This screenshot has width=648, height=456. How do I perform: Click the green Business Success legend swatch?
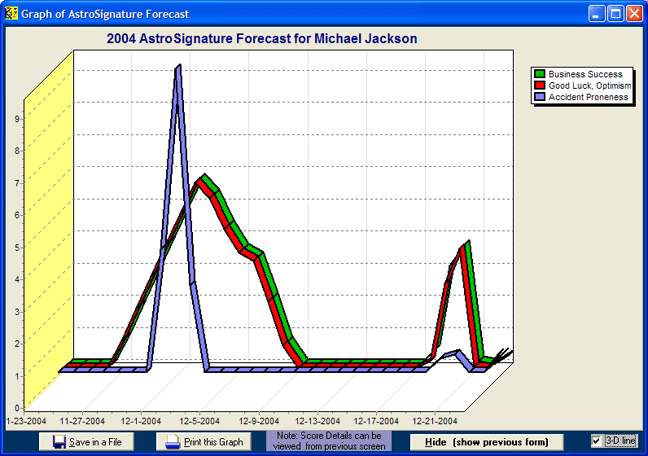[x=540, y=74]
